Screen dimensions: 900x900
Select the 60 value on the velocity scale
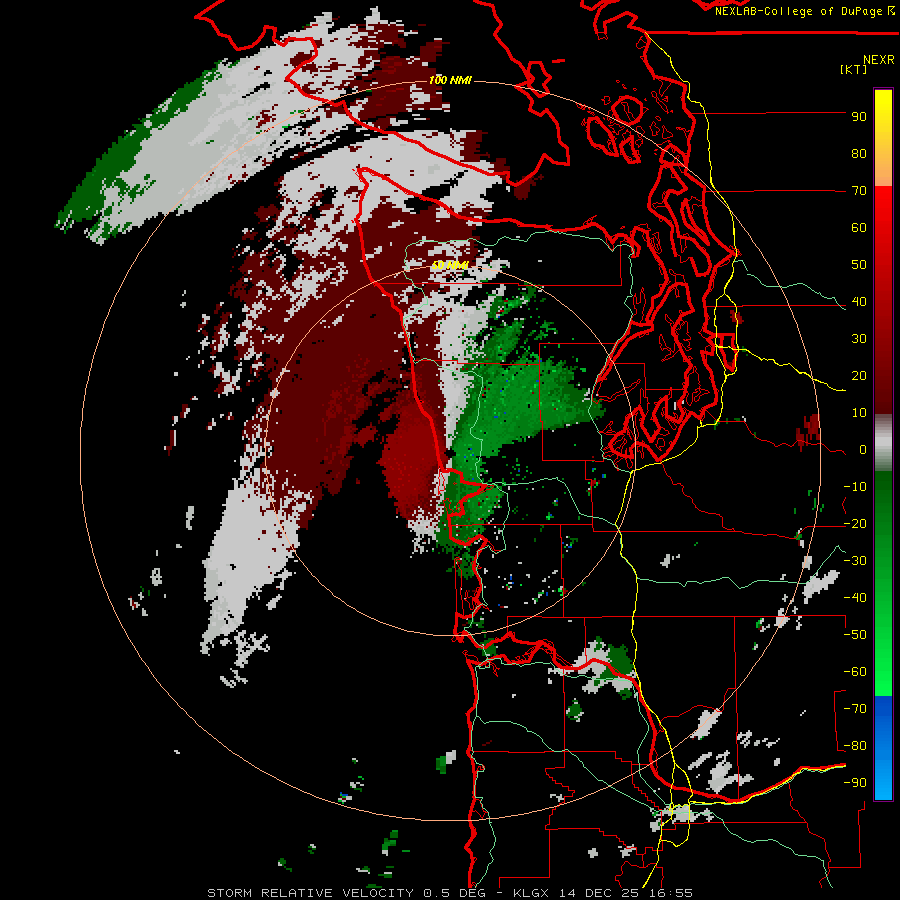[x=859, y=228]
